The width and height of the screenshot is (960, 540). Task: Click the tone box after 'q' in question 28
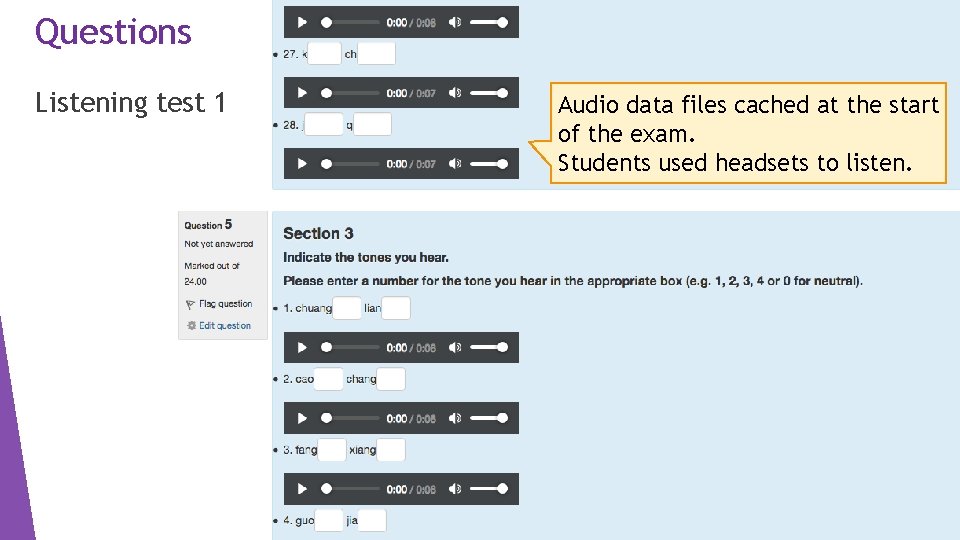pyautogui.click(x=372, y=125)
